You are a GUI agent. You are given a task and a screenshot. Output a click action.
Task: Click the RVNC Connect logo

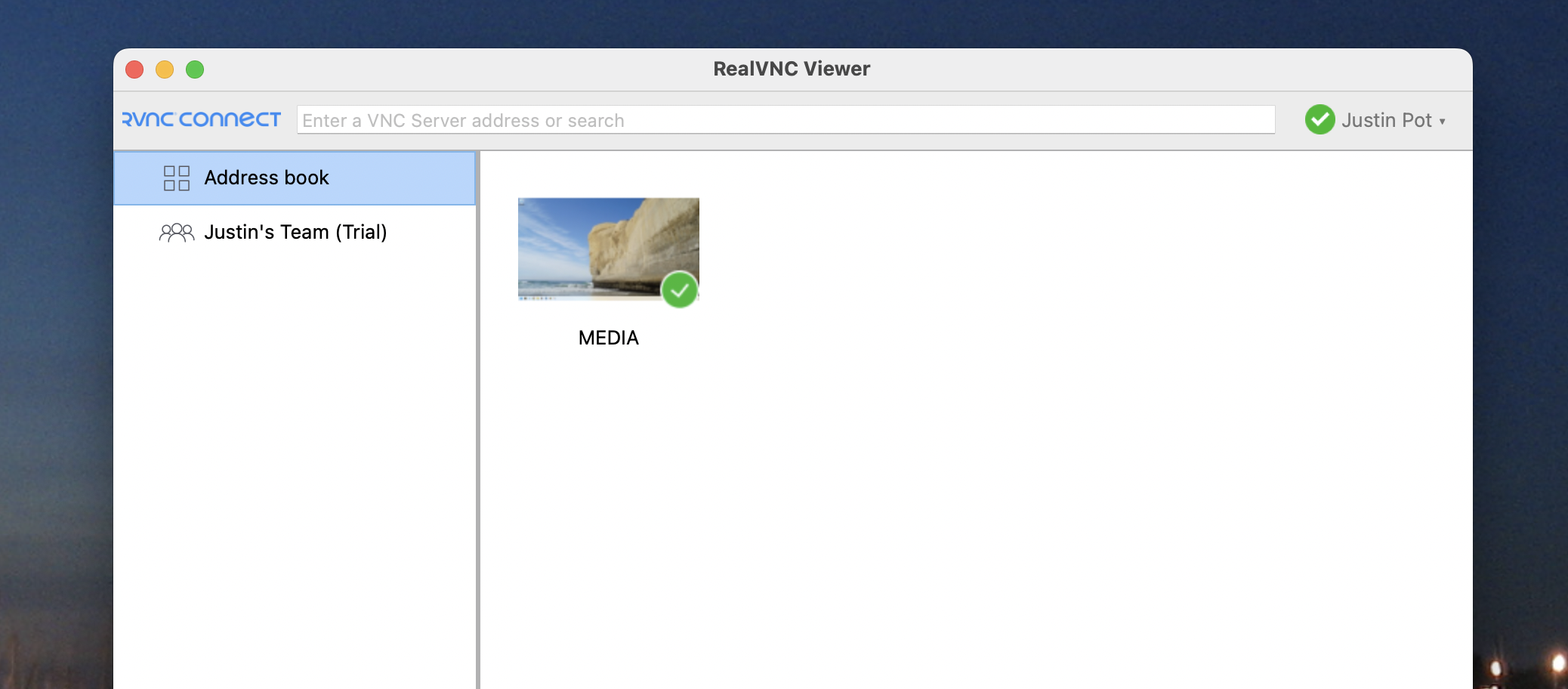click(201, 119)
